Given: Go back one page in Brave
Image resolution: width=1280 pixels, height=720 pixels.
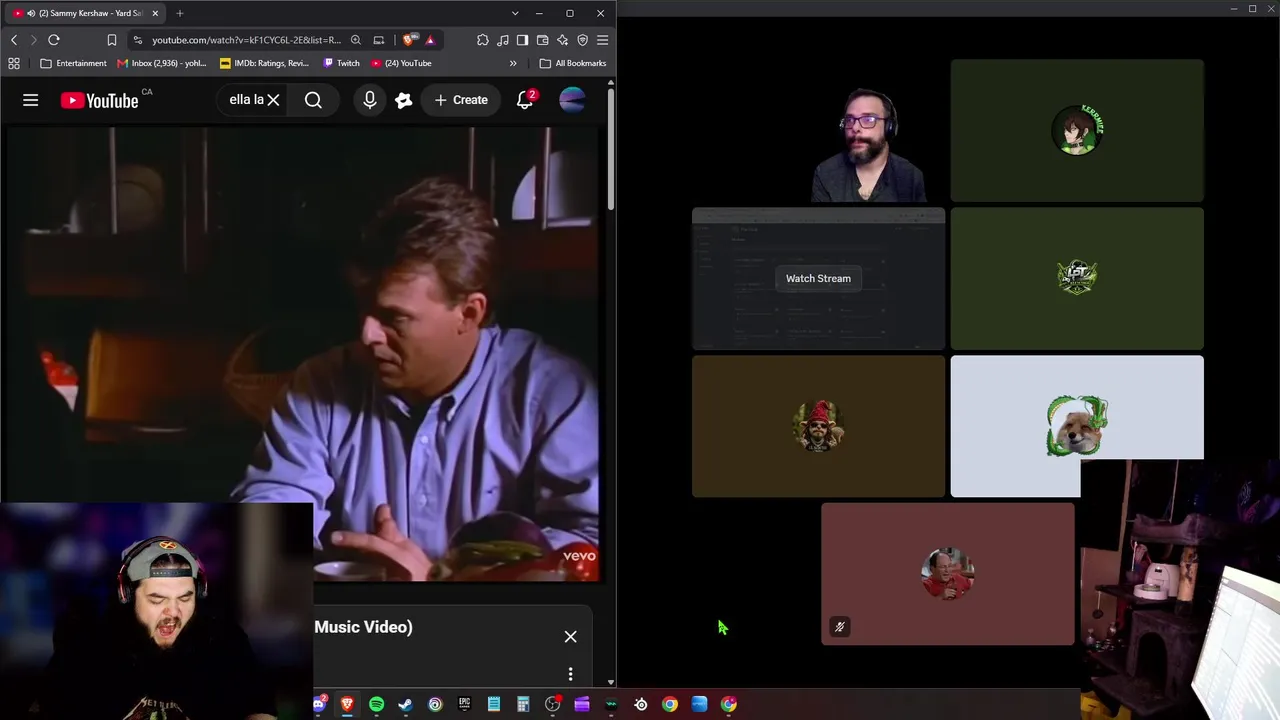Looking at the screenshot, I should tap(14, 40).
